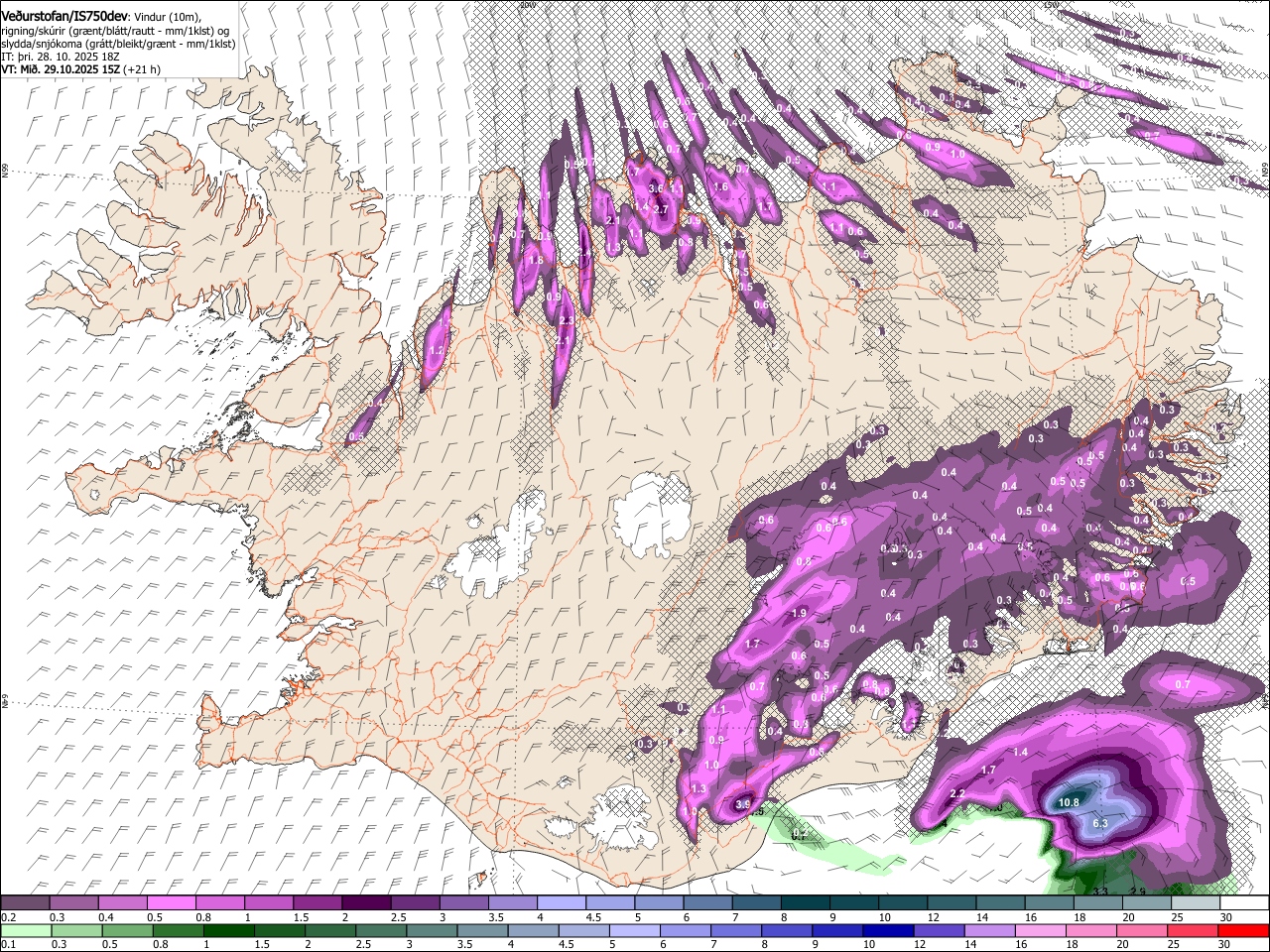Click the '0.1' label in the lower legend row
Viewport: 1270px width, 952px height.
click(x=8, y=944)
